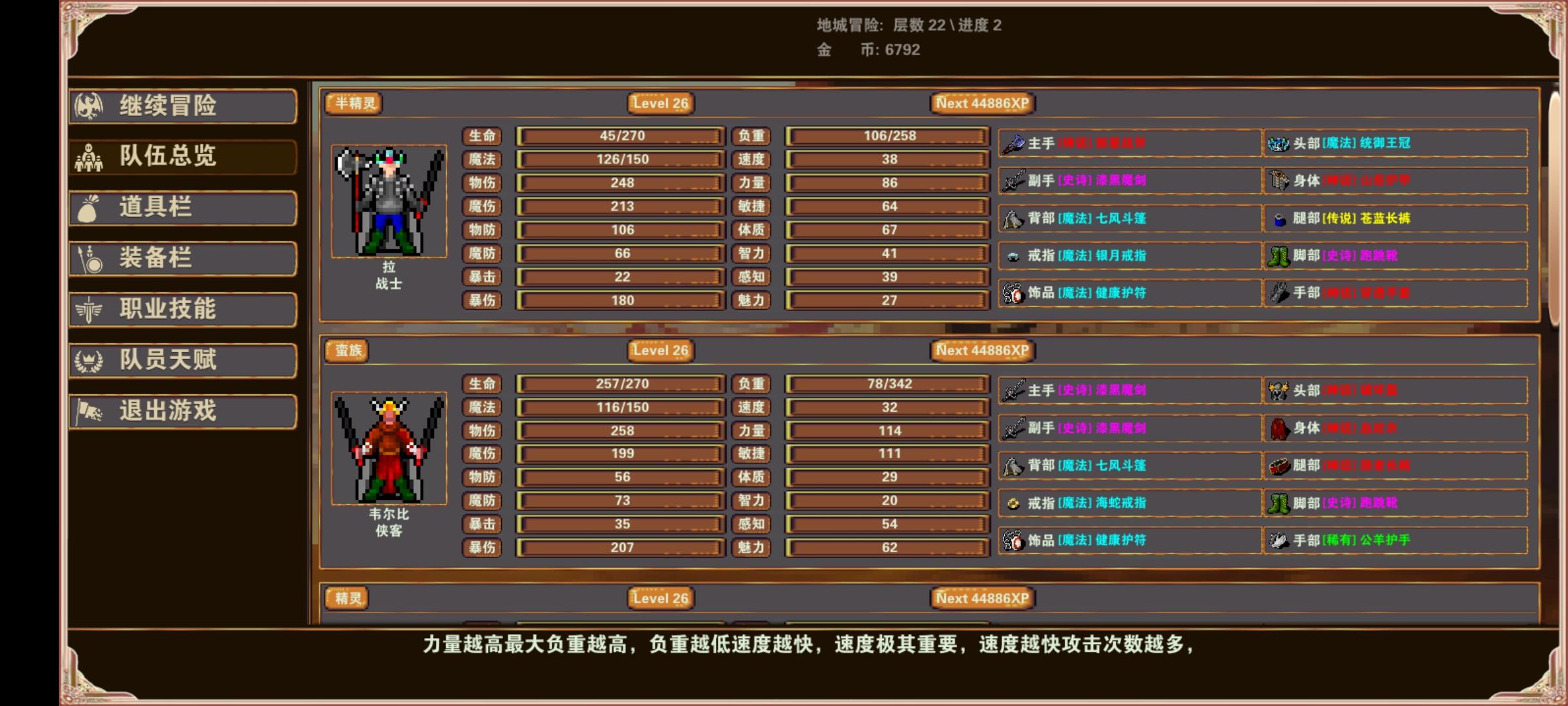Click the 精灵 race tag
1568x706 pixels.
tap(348, 598)
